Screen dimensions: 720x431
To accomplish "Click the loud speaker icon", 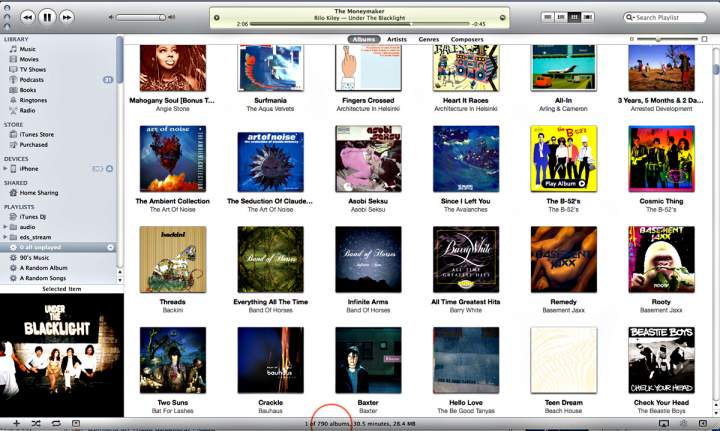I will point(171,17).
